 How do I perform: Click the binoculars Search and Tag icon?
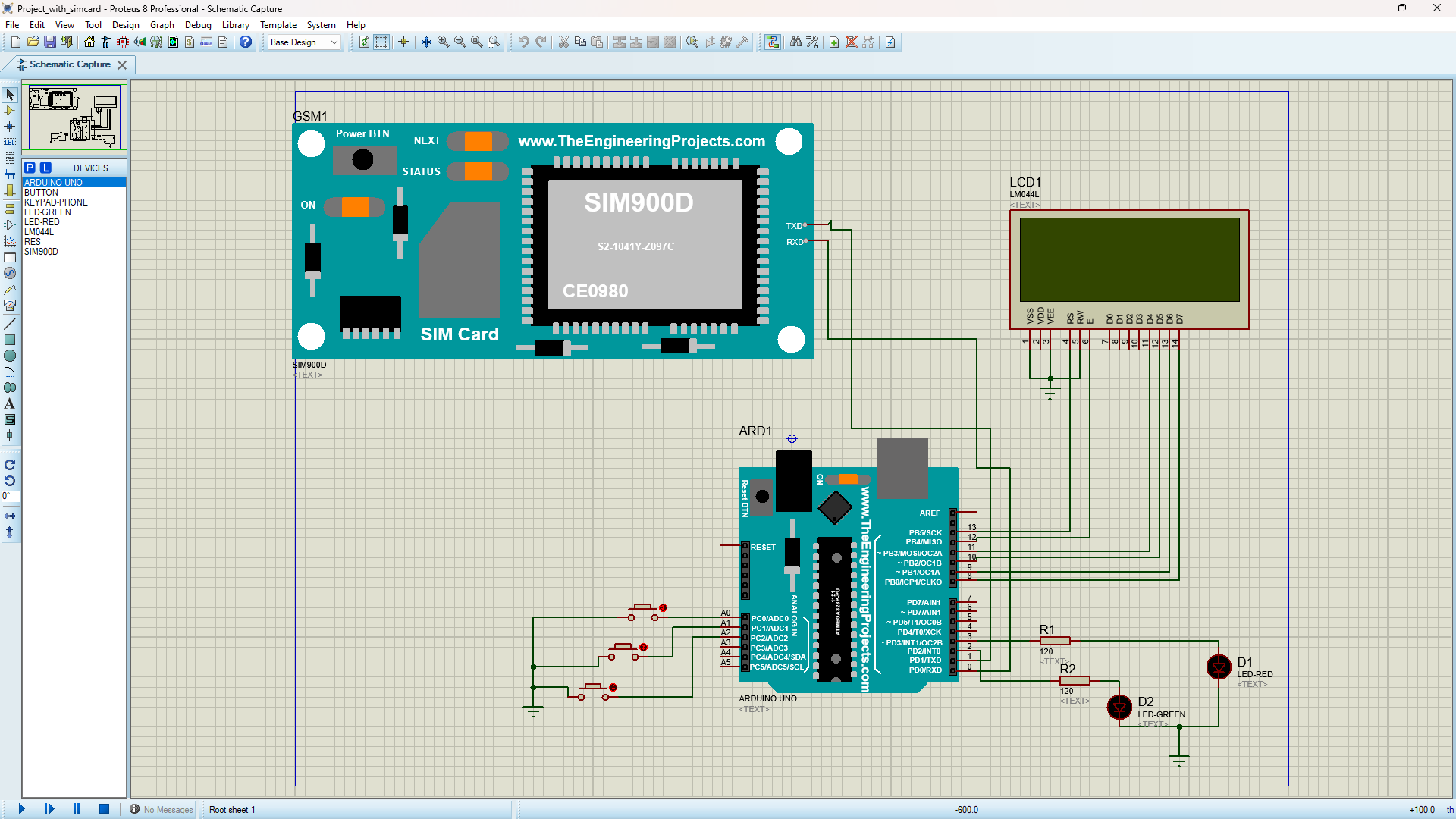click(795, 42)
